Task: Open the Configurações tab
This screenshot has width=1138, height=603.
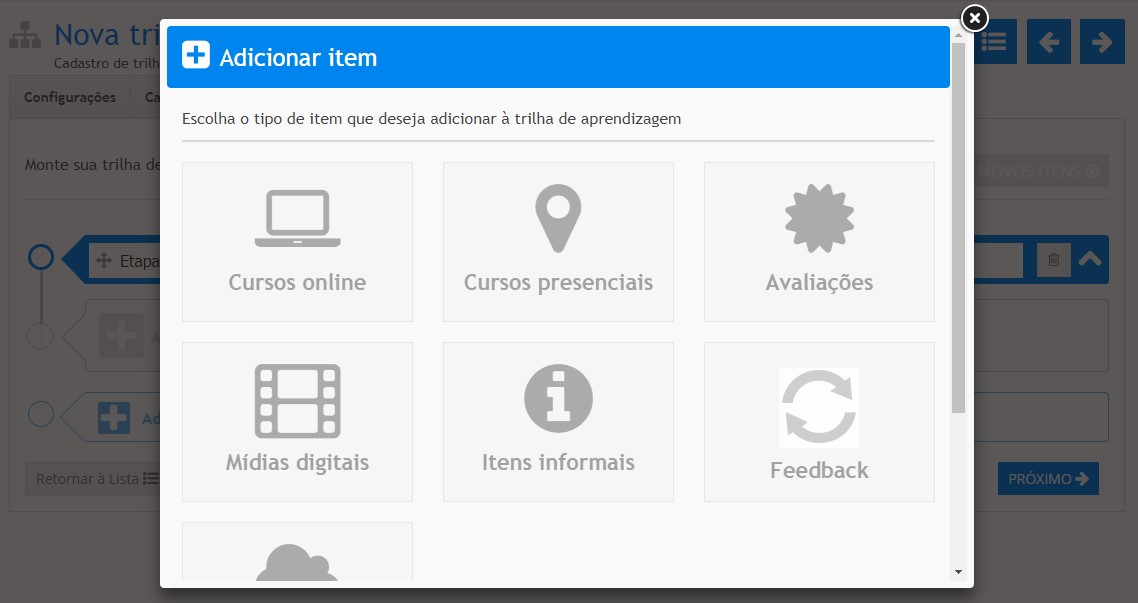Action: coord(70,98)
